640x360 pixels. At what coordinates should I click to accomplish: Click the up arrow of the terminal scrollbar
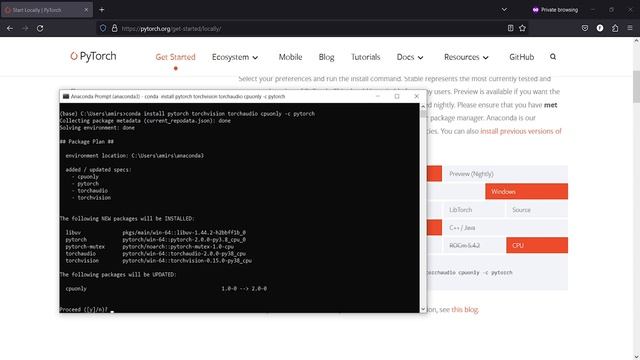click(423, 106)
